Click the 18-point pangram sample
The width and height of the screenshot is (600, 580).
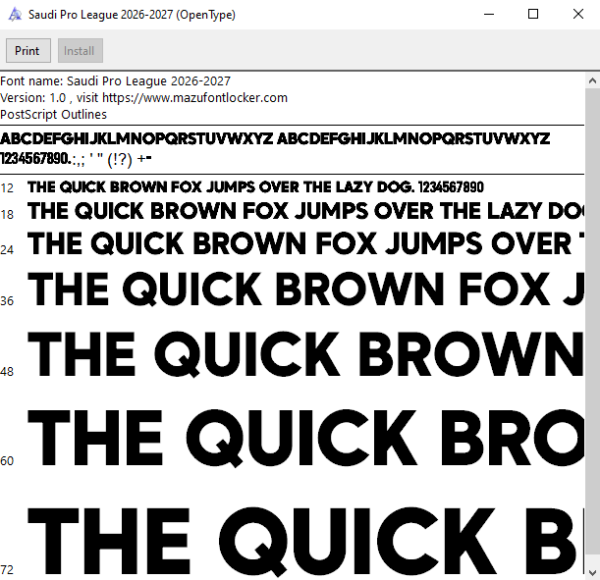(x=306, y=211)
